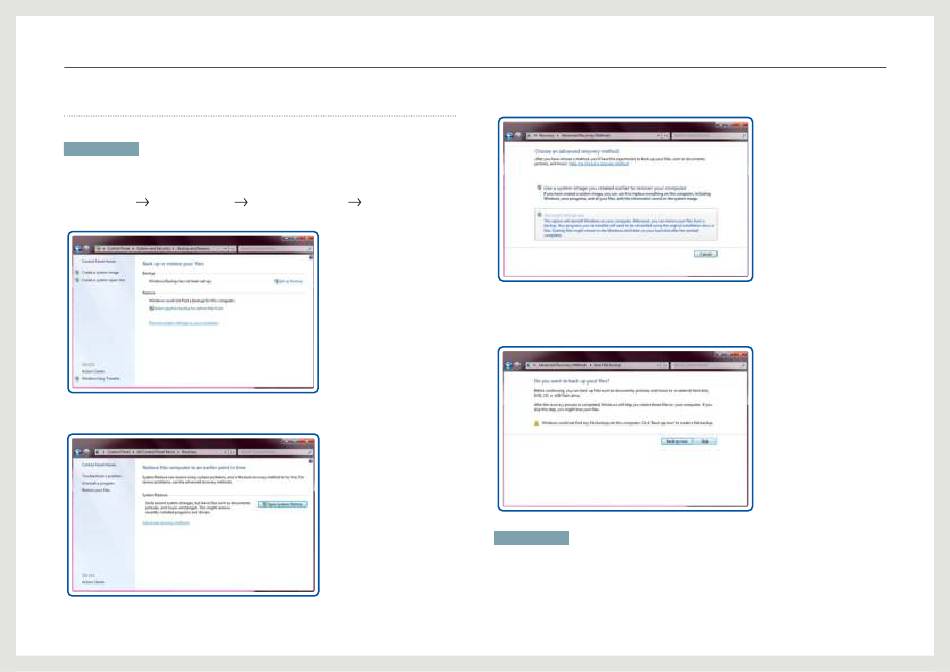Click Advanced Recovery Methods breadcrumb in User File Backup window
This screenshot has height=672, width=950.
point(562,365)
